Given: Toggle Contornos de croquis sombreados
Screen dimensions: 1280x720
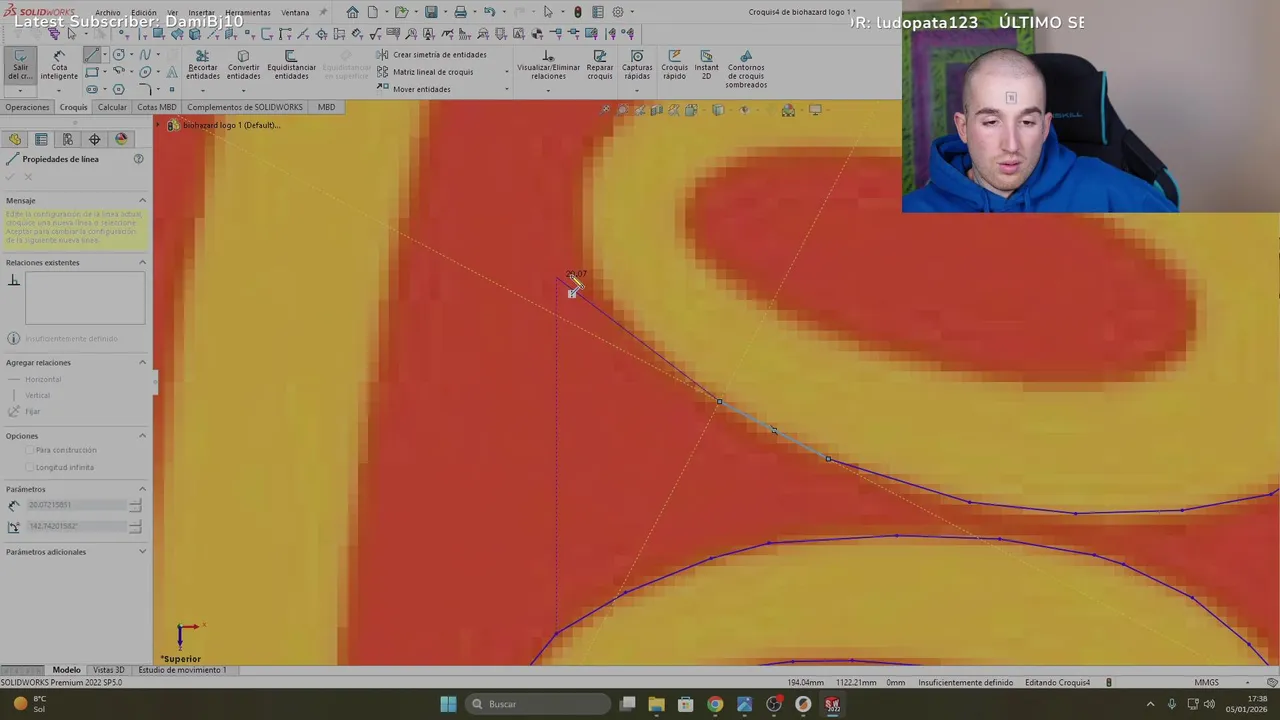Looking at the screenshot, I should click(x=746, y=68).
